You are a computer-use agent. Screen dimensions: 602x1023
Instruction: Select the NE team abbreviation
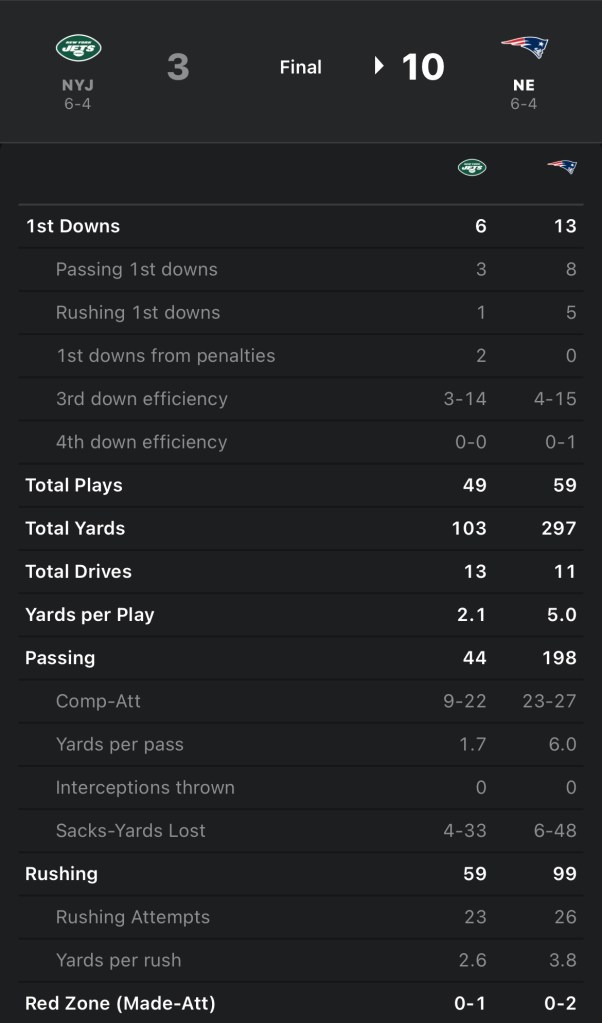tap(524, 86)
